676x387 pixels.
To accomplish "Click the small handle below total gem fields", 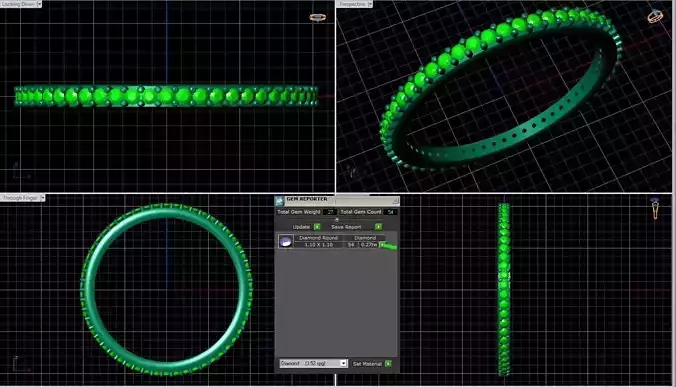I will point(337,220).
